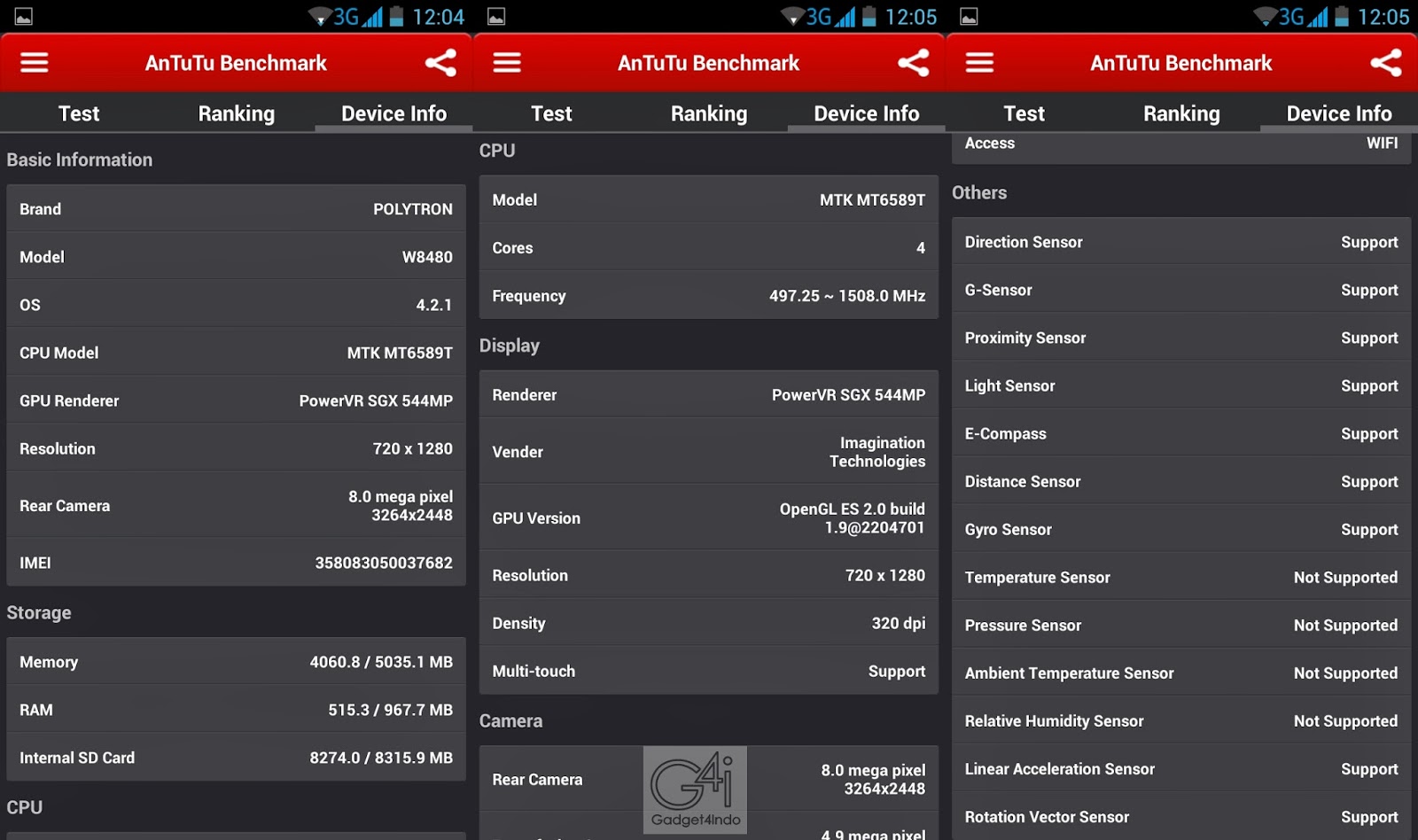Select the Device Info tab in the middle screen

click(867, 113)
